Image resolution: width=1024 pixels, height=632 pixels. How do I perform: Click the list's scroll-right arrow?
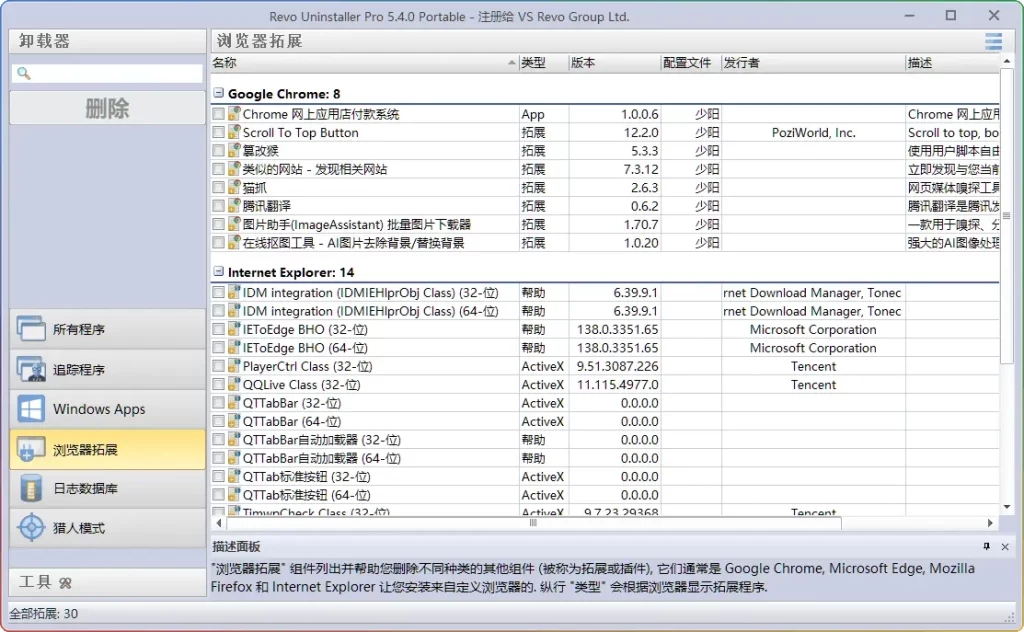tap(990, 523)
